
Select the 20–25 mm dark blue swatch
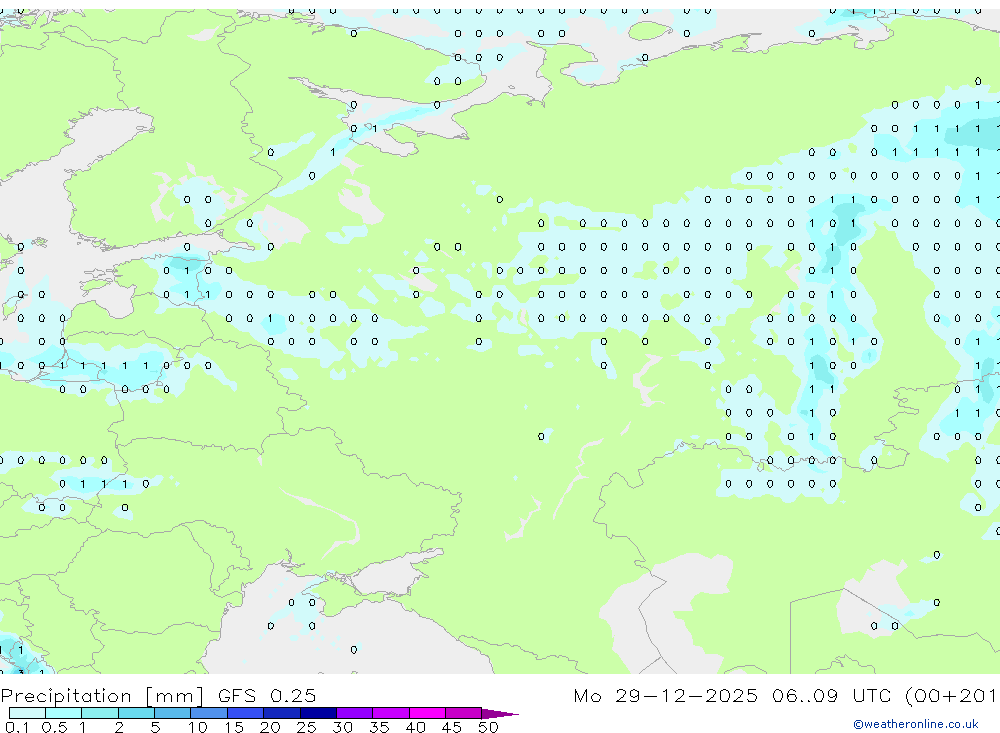point(282,713)
